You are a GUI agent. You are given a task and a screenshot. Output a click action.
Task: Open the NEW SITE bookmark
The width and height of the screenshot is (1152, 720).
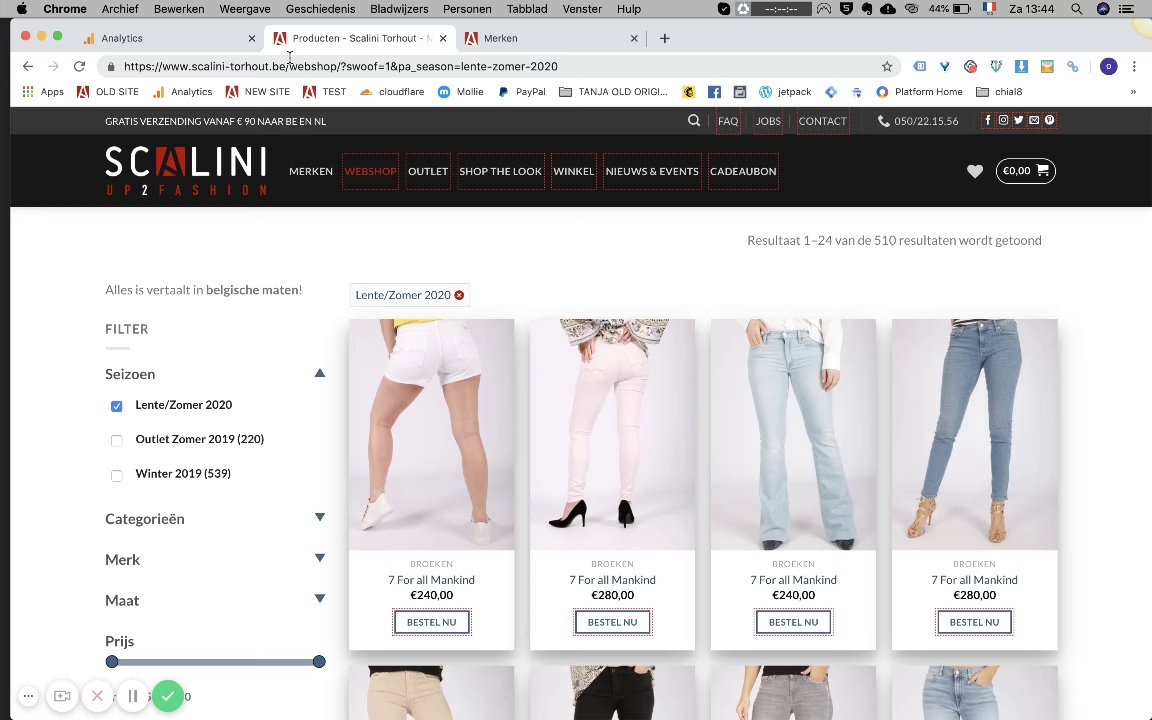coord(257,92)
